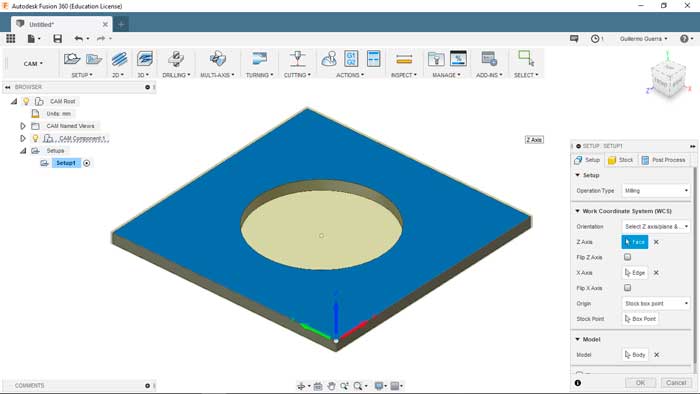Screen dimensions: 700x394
Task: Click the Setup Sheet icon in Actions
Action: [373, 59]
